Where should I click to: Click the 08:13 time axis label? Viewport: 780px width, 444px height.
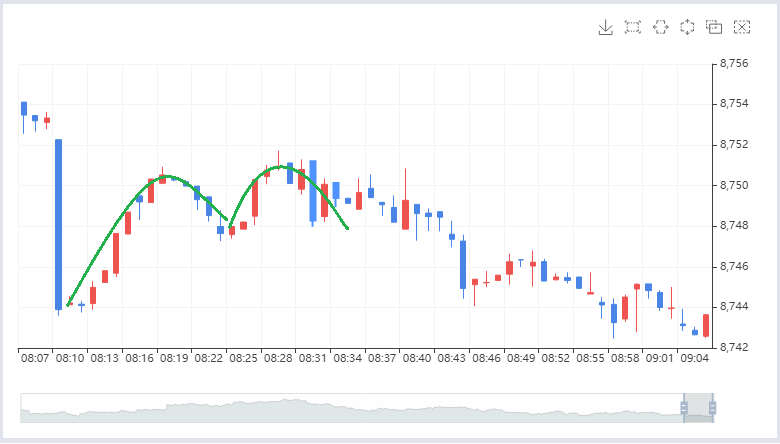click(x=104, y=358)
